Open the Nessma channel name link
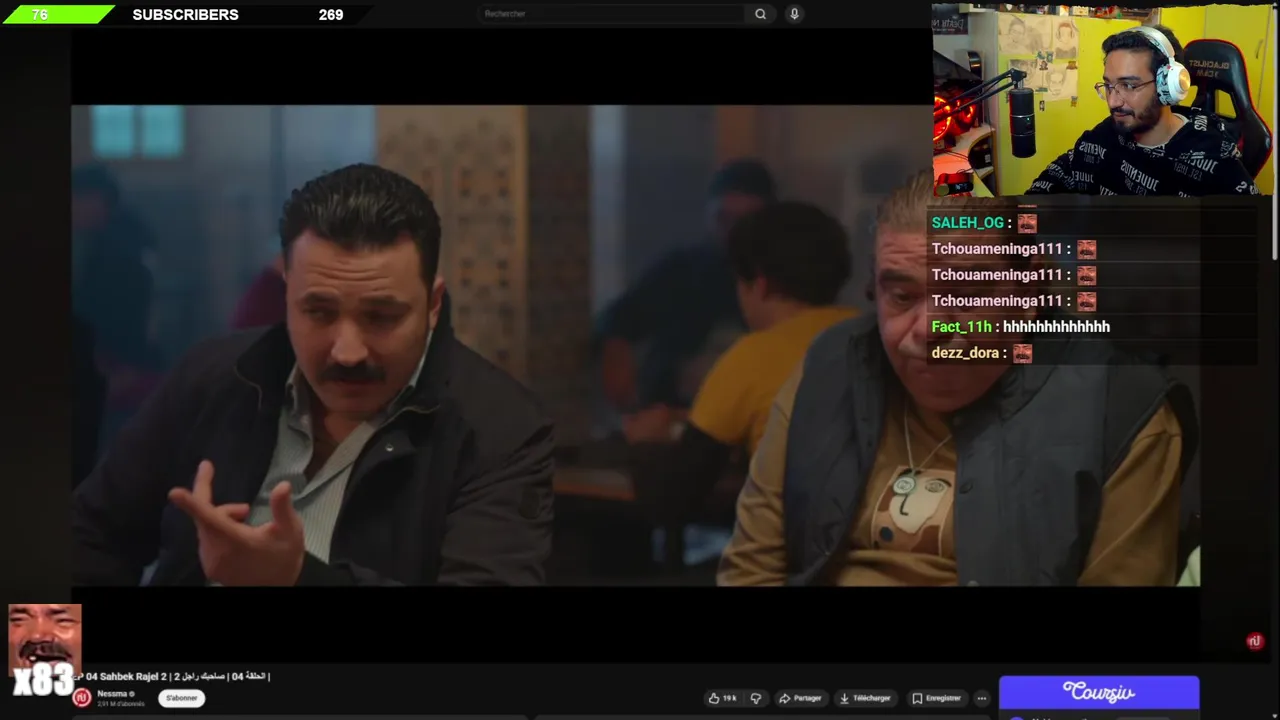 [112, 694]
